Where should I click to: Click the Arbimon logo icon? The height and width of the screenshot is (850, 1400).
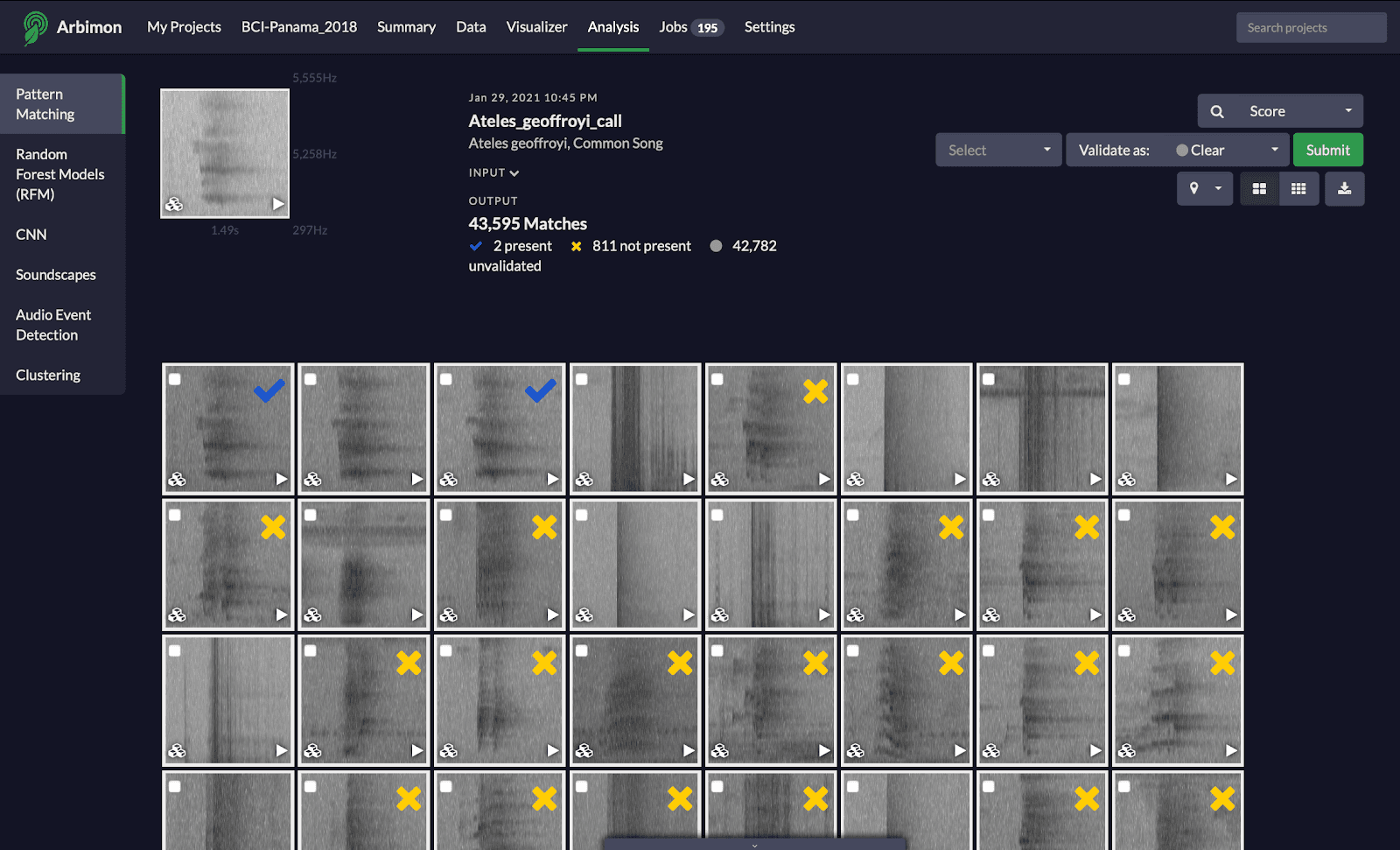[x=35, y=27]
